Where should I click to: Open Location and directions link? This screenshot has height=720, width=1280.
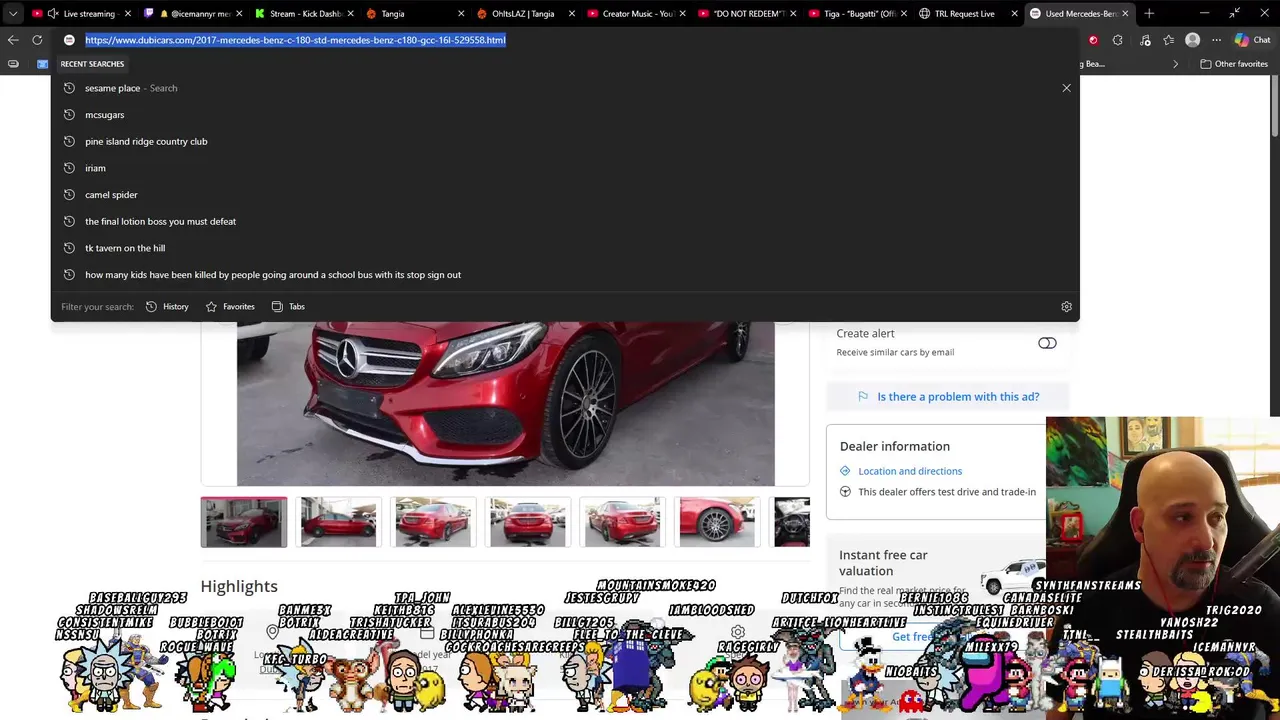pyautogui.click(x=910, y=471)
